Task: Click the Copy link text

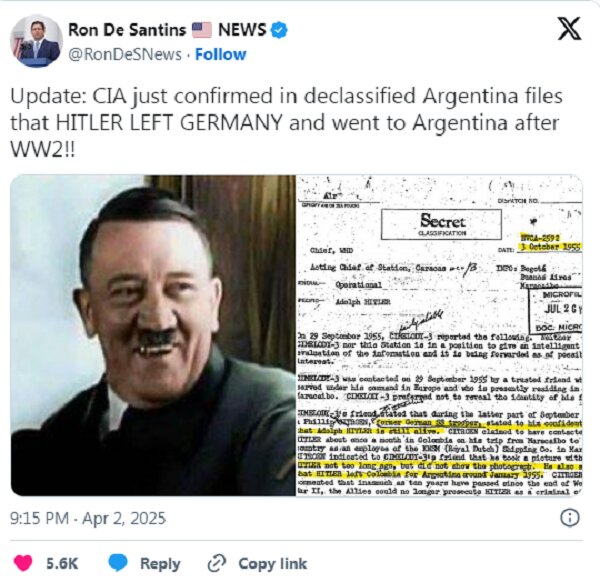Action: (272, 564)
